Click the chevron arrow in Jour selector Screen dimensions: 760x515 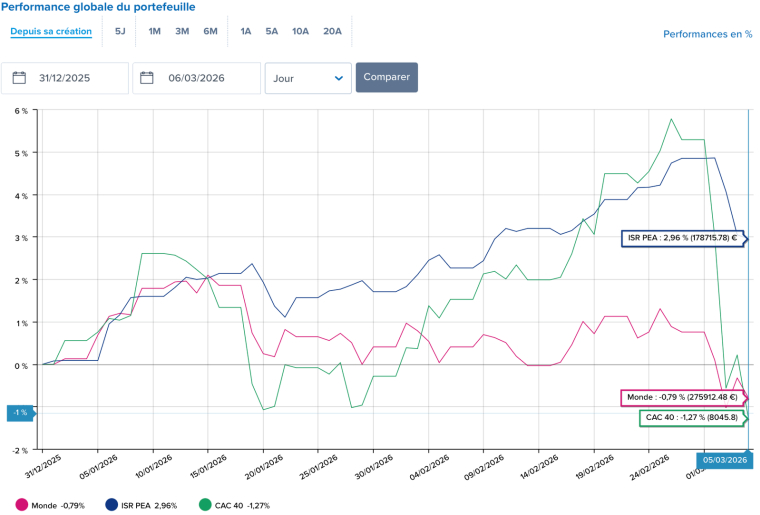[338, 78]
